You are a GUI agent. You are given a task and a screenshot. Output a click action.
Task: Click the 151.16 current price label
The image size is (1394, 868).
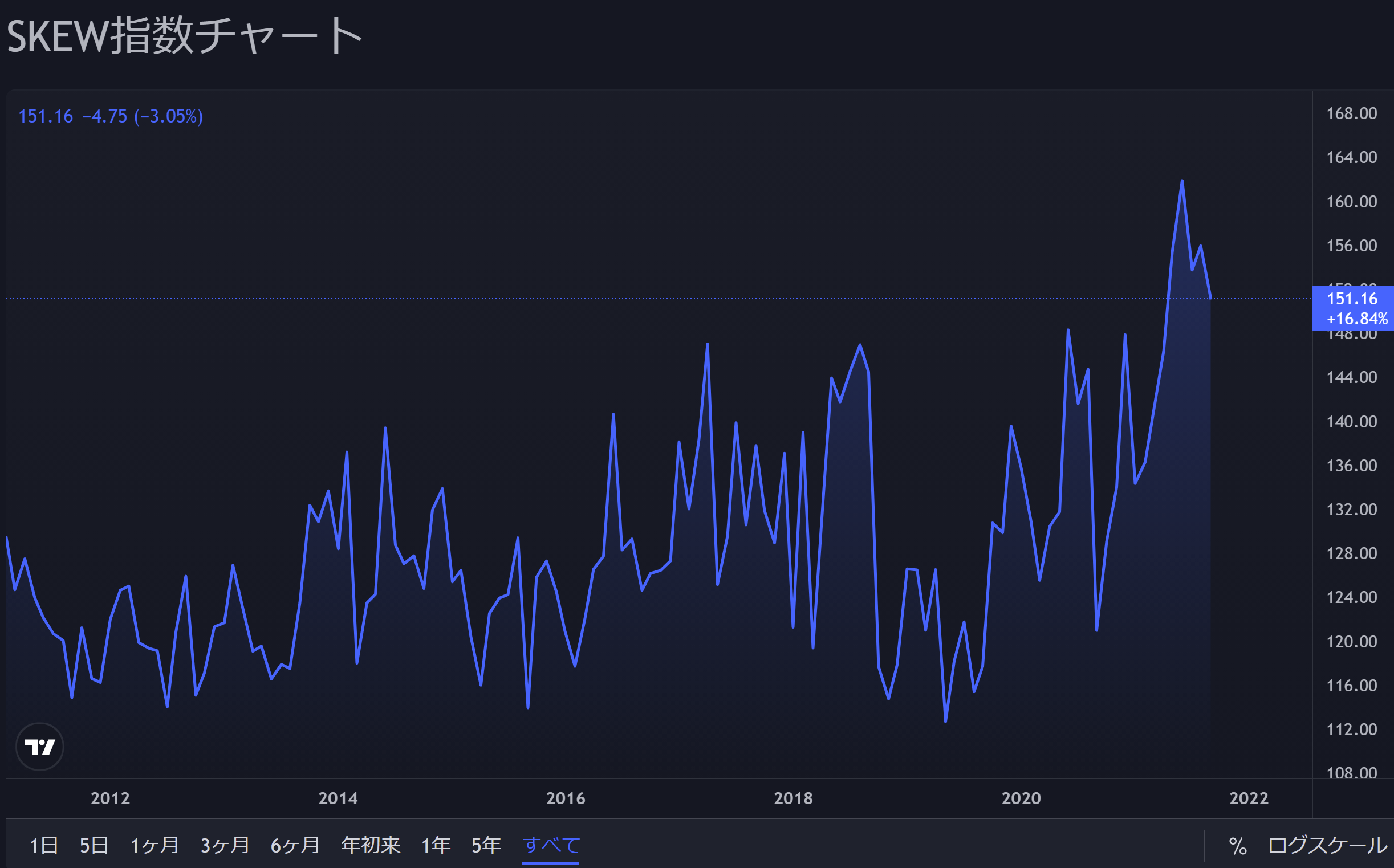1352,299
